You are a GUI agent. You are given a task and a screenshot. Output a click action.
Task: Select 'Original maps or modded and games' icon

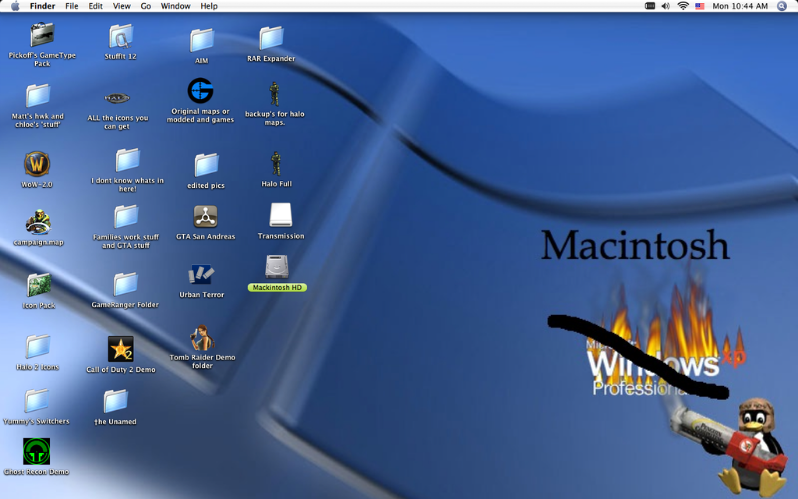click(x=201, y=91)
